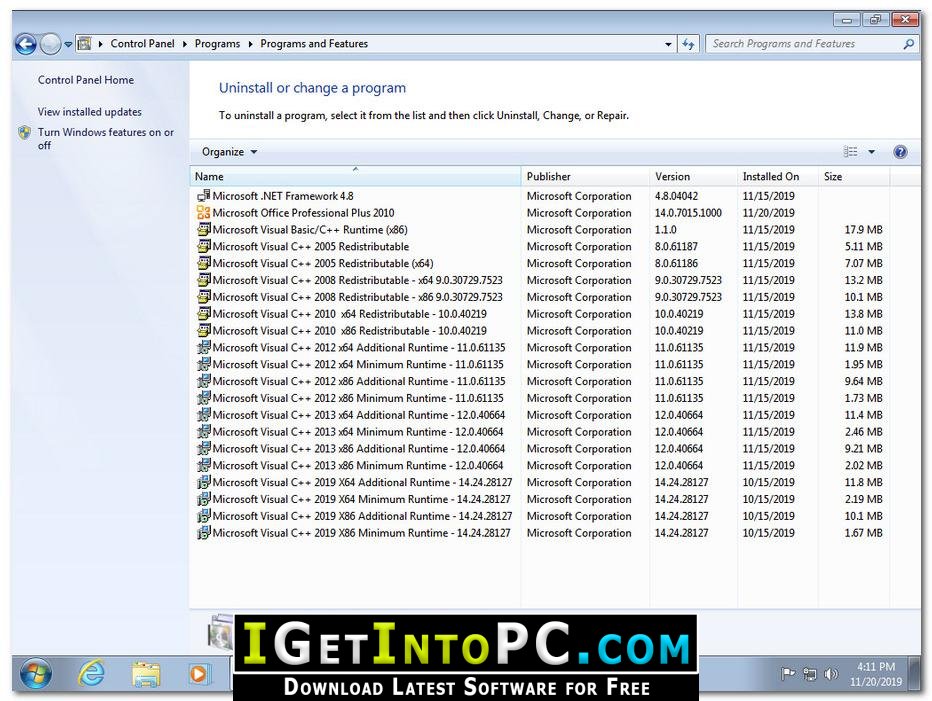Click the Back navigation arrow button
Screen dimensions: 932x701
pos(26,44)
